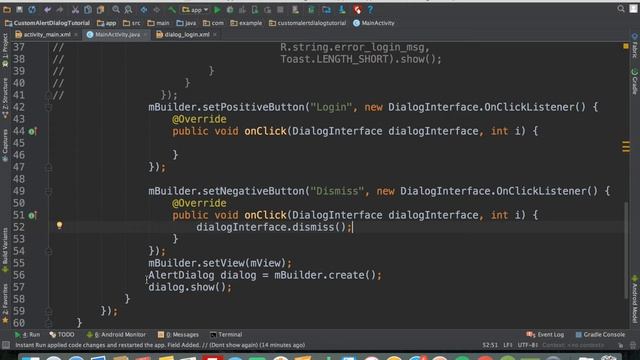The height and width of the screenshot is (360, 640).
Task: Click the Paste toolbar icon
Action: coord(100,9)
